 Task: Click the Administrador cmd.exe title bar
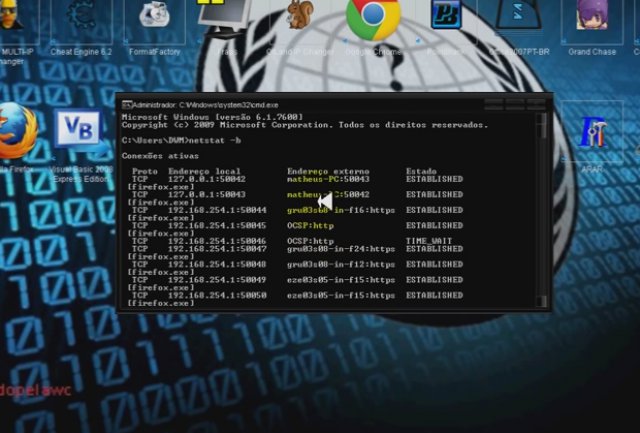tap(300, 103)
